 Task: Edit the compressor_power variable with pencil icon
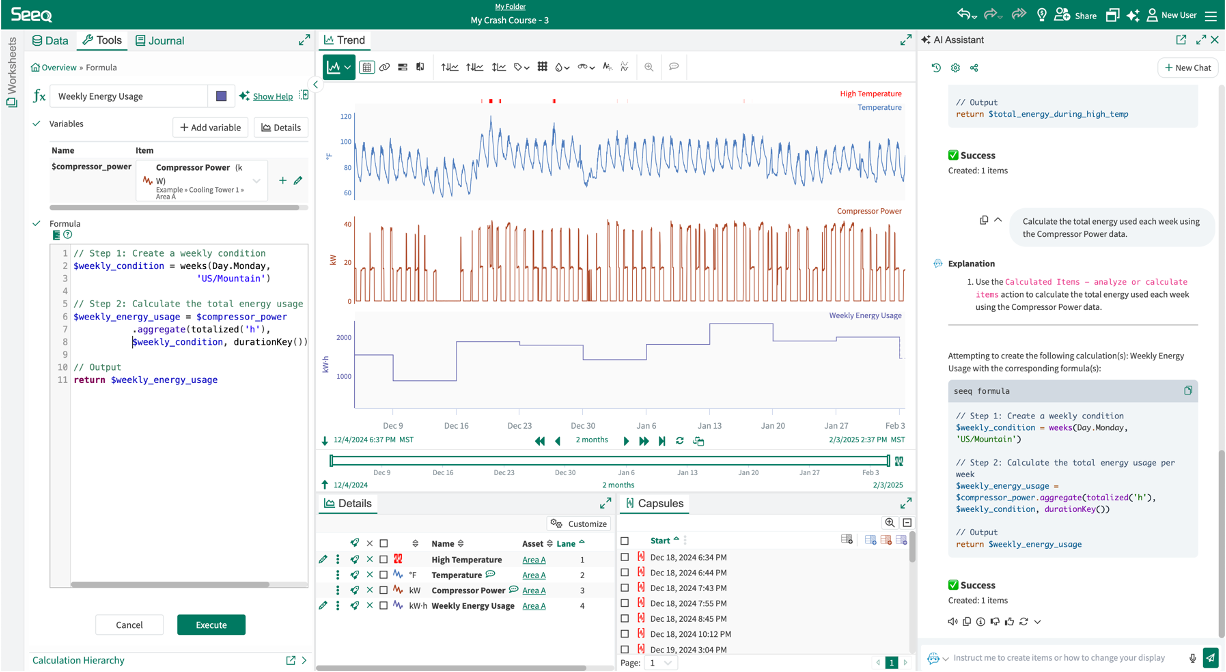297,181
